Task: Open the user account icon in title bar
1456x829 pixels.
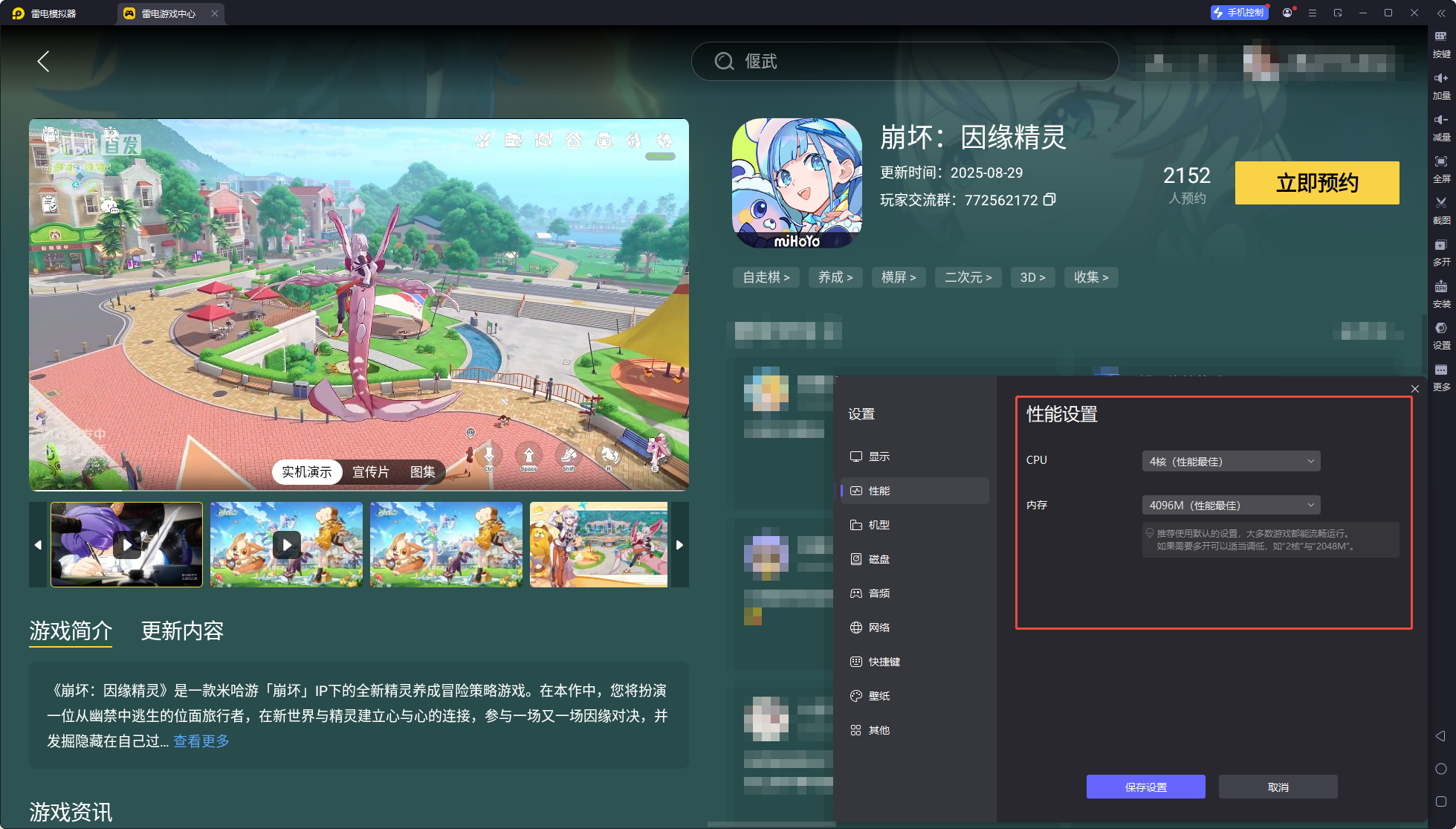Action: [1287, 13]
